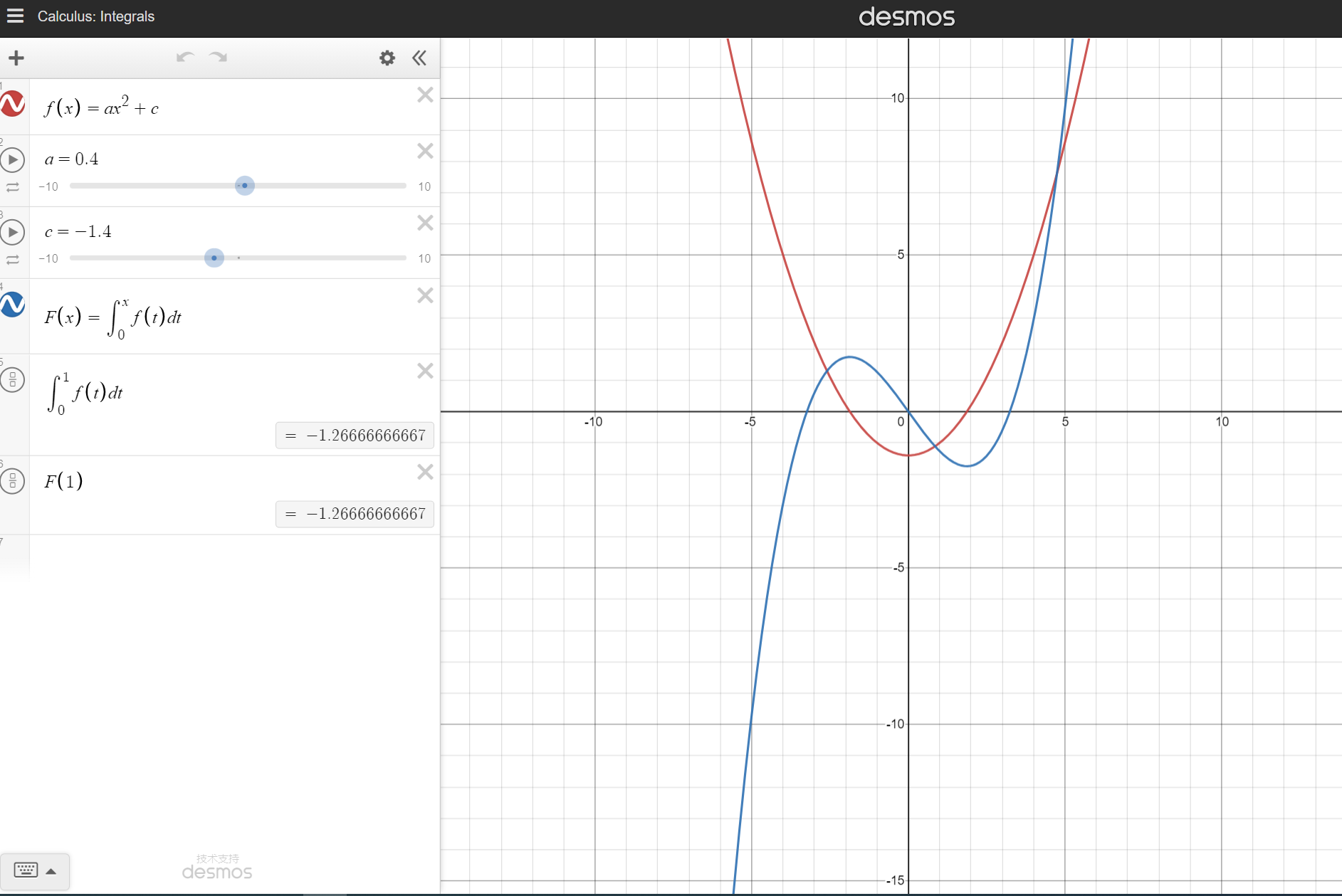The height and width of the screenshot is (896, 1342).
Task: Add a new expression with plus icon
Action: (x=16, y=58)
